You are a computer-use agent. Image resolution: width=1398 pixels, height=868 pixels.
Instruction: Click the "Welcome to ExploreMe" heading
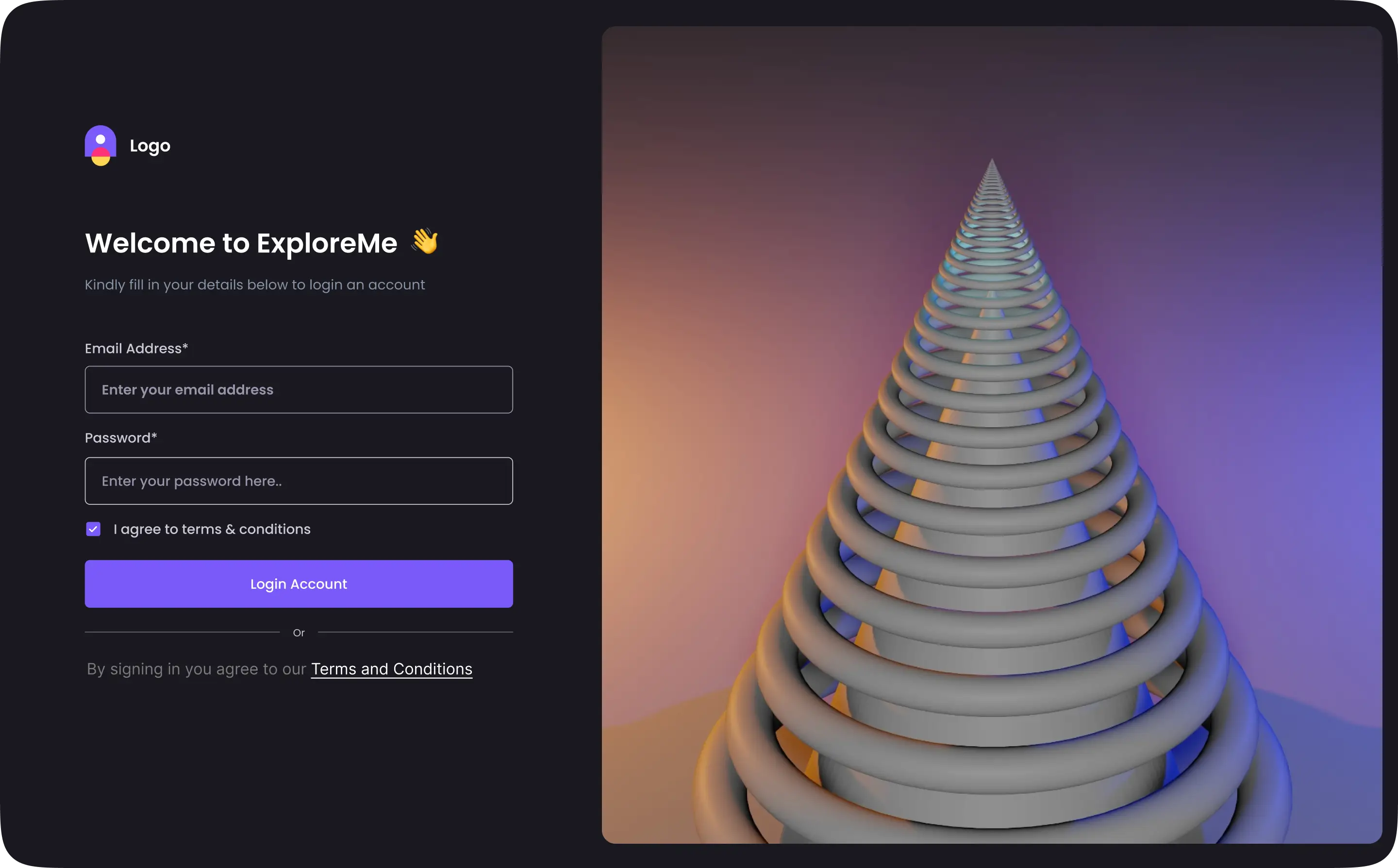pyautogui.click(x=241, y=243)
